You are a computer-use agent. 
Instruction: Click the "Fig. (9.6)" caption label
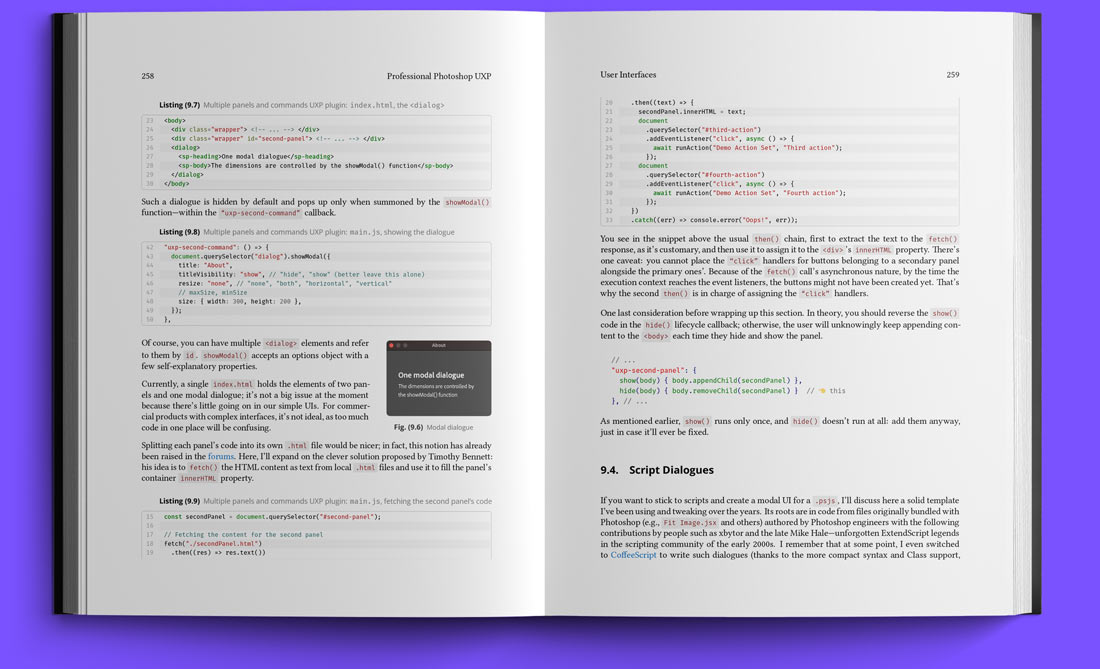click(x=408, y=427)
